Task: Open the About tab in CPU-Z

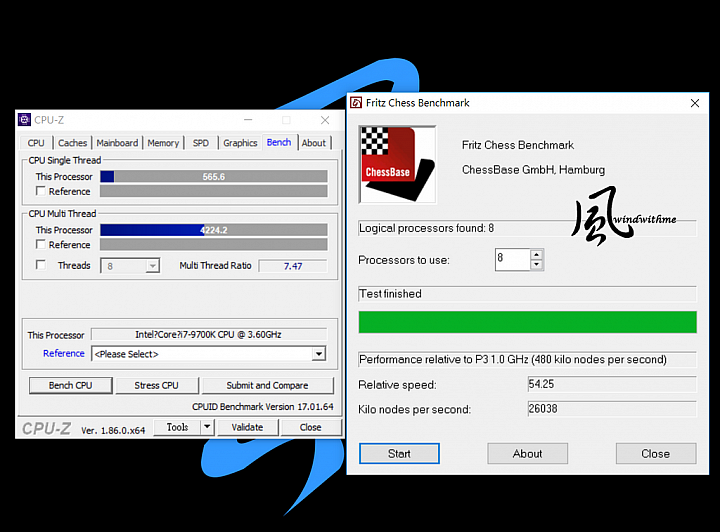Action: (314, 143)
